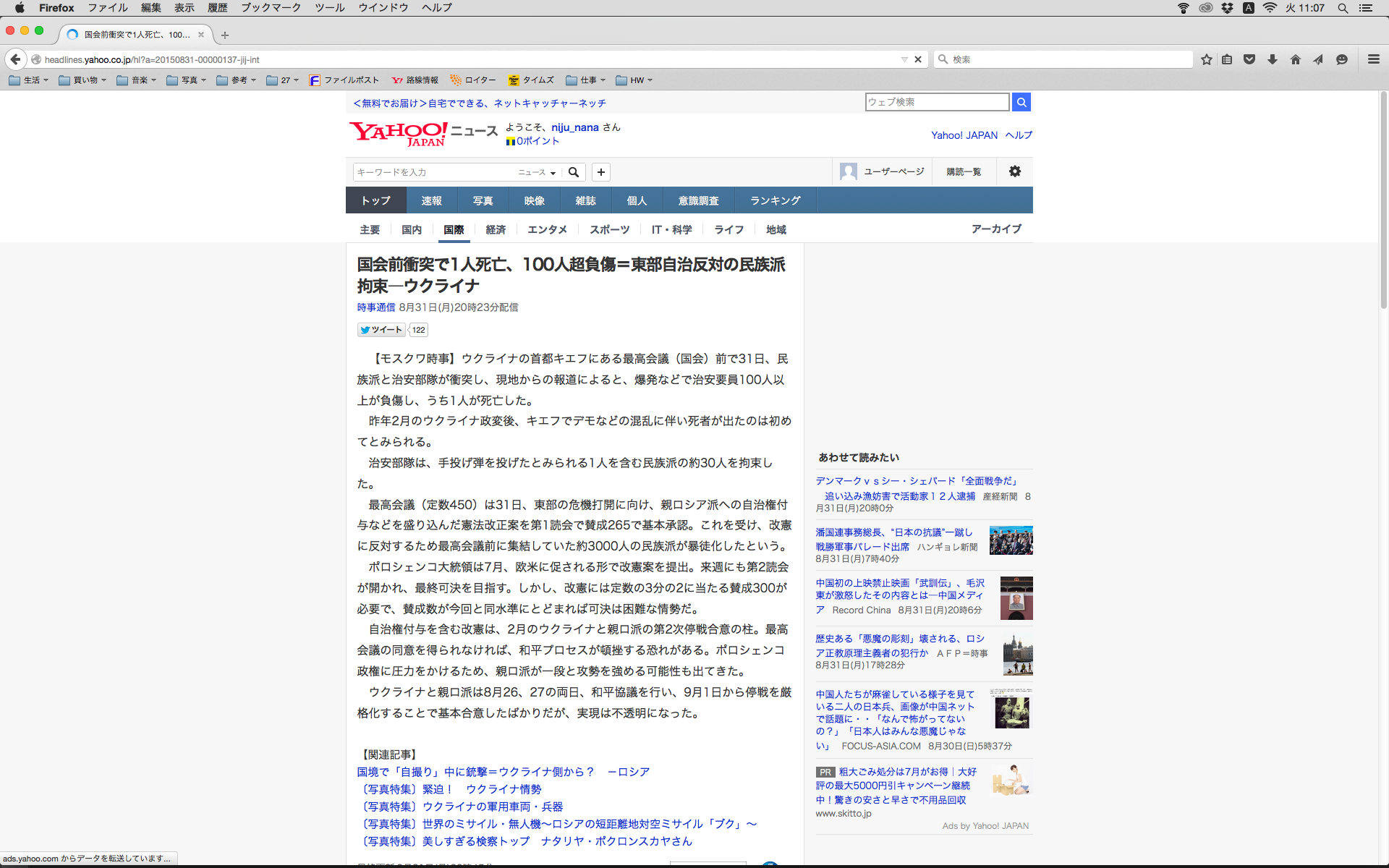Open the URL bar history dropdown arrow
This screenshot has width=1389, height=868.
pos(904,59)
